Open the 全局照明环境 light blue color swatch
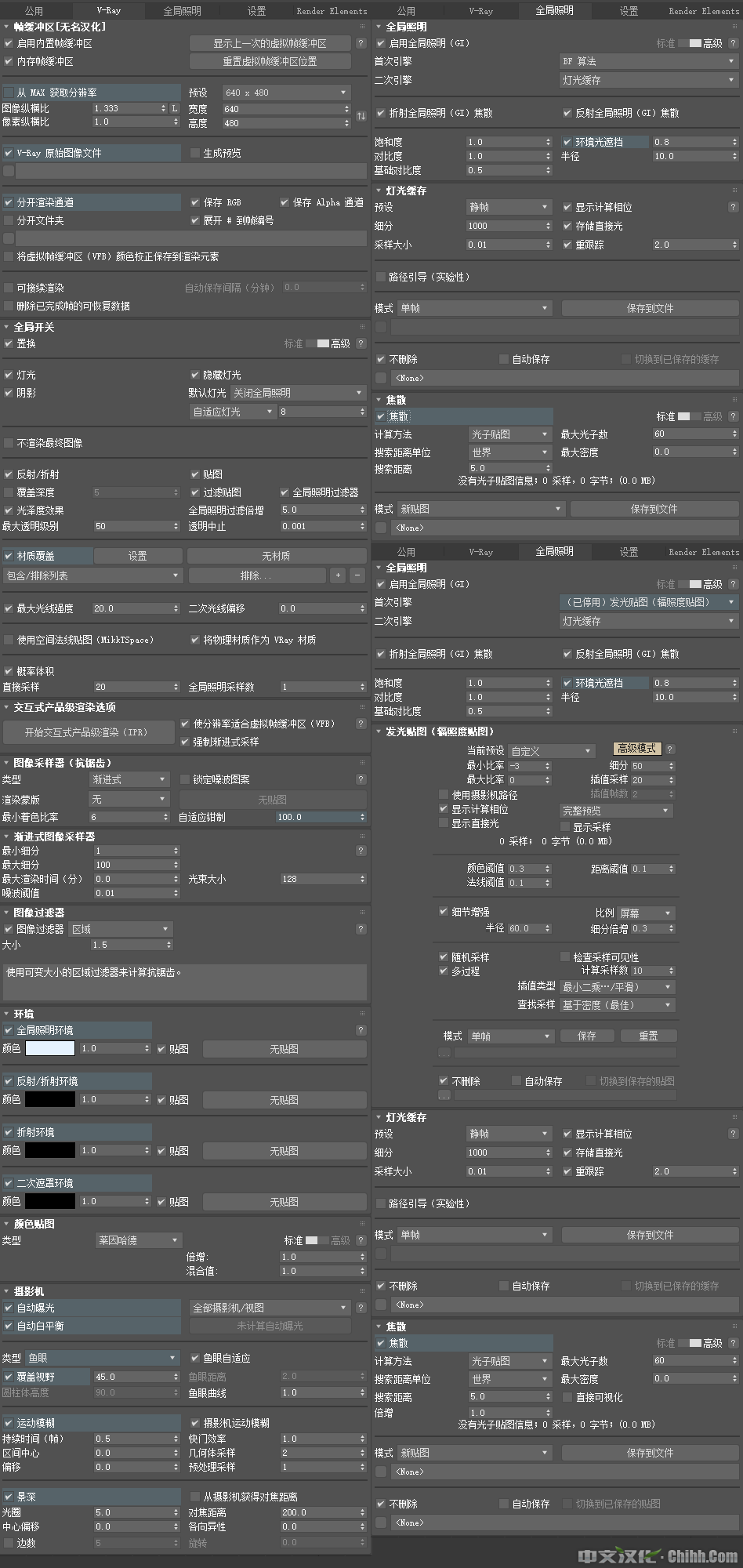743x1568 pixels. coord(50,1048)
